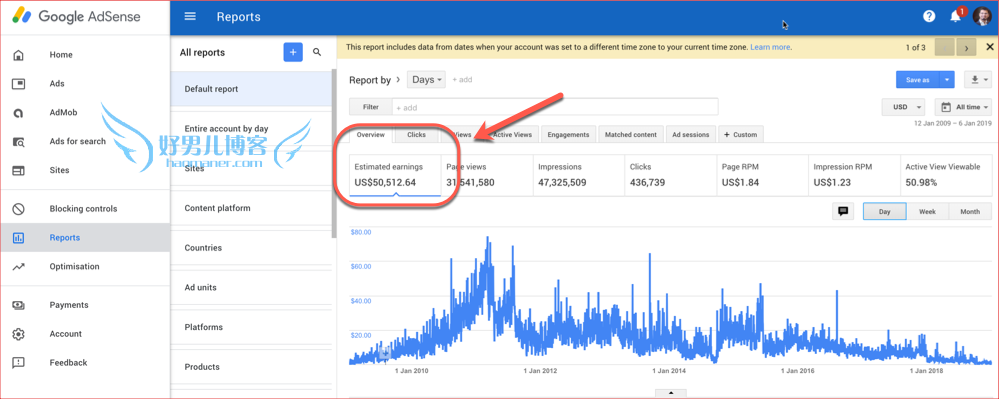This screenshot has width=999, height=399.
Task: Select the Overview tab
Action: (371, 134)
